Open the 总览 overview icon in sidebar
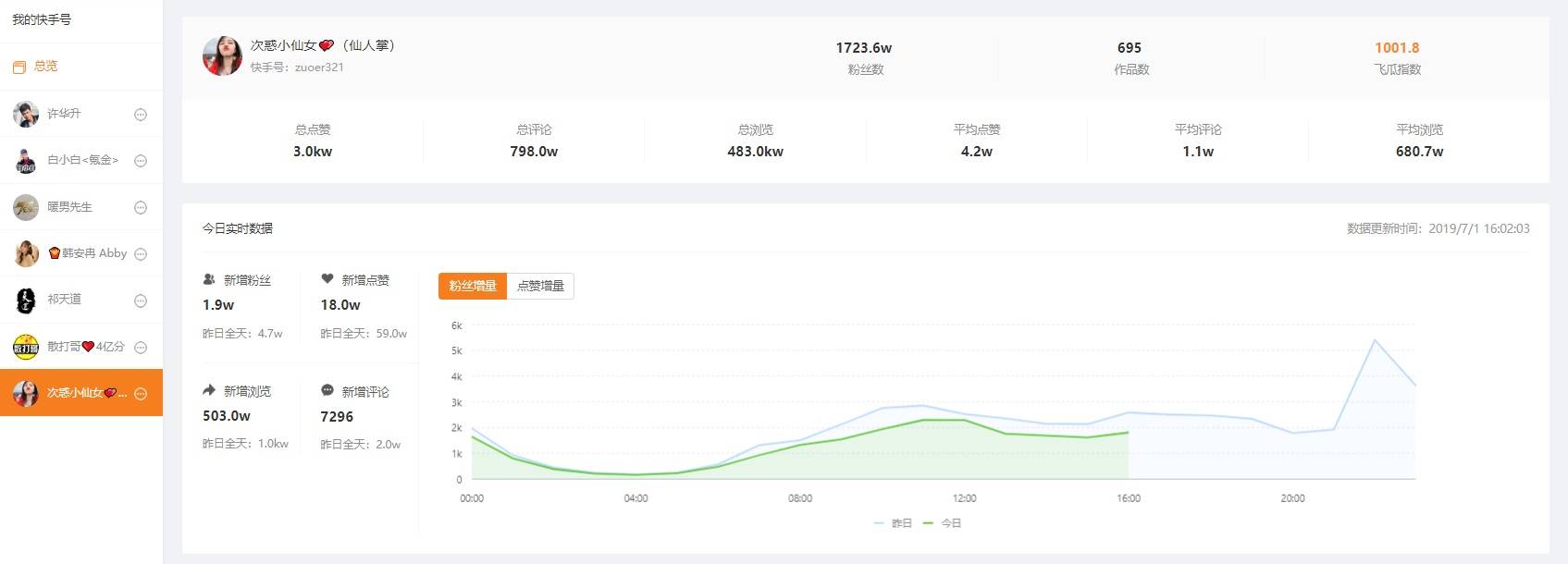 click(x=19, y=67)
